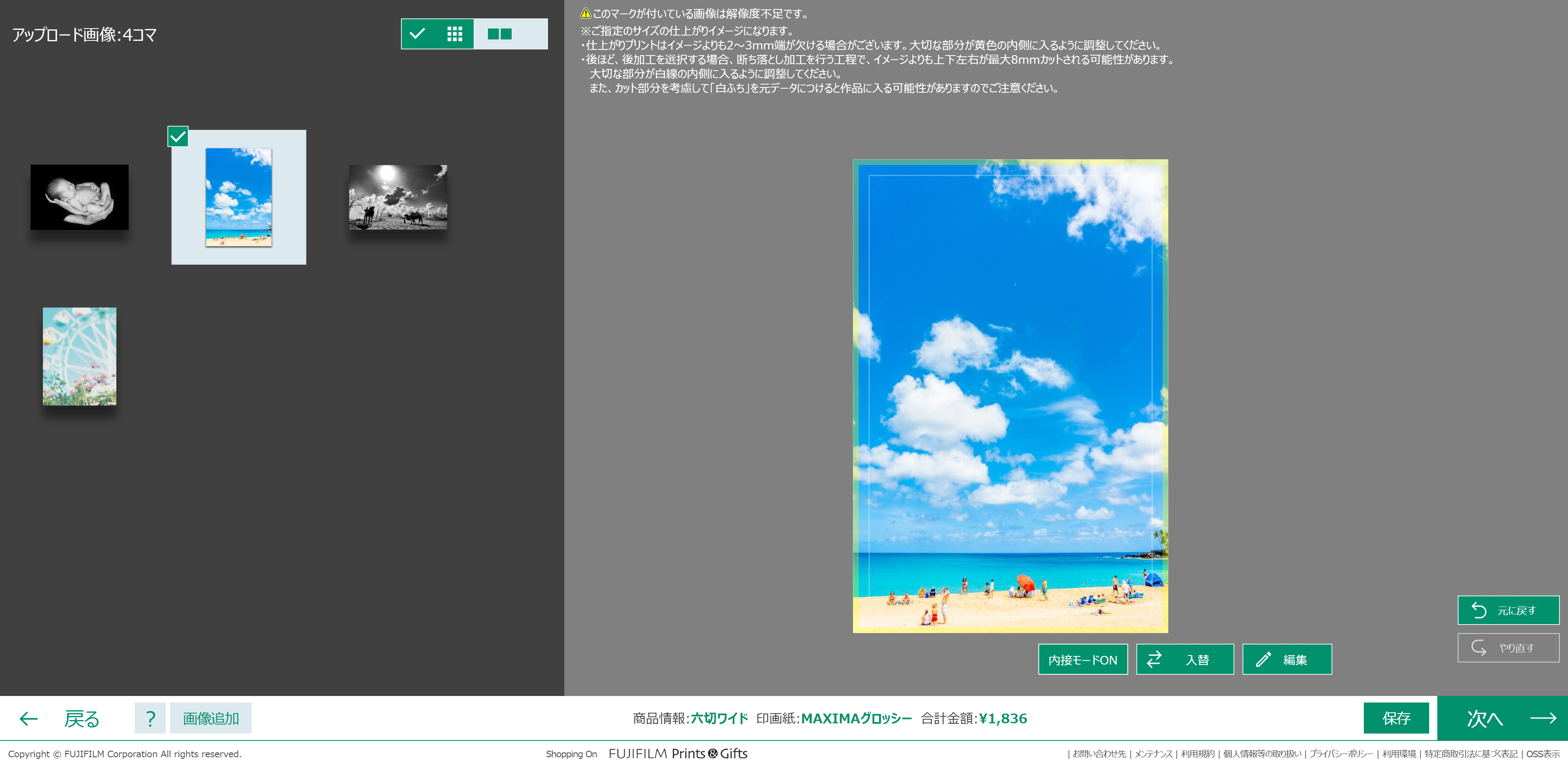1568x765 pixels.
Task: Switch to grid thumbnail view icon
Action: tap(455, 34)
